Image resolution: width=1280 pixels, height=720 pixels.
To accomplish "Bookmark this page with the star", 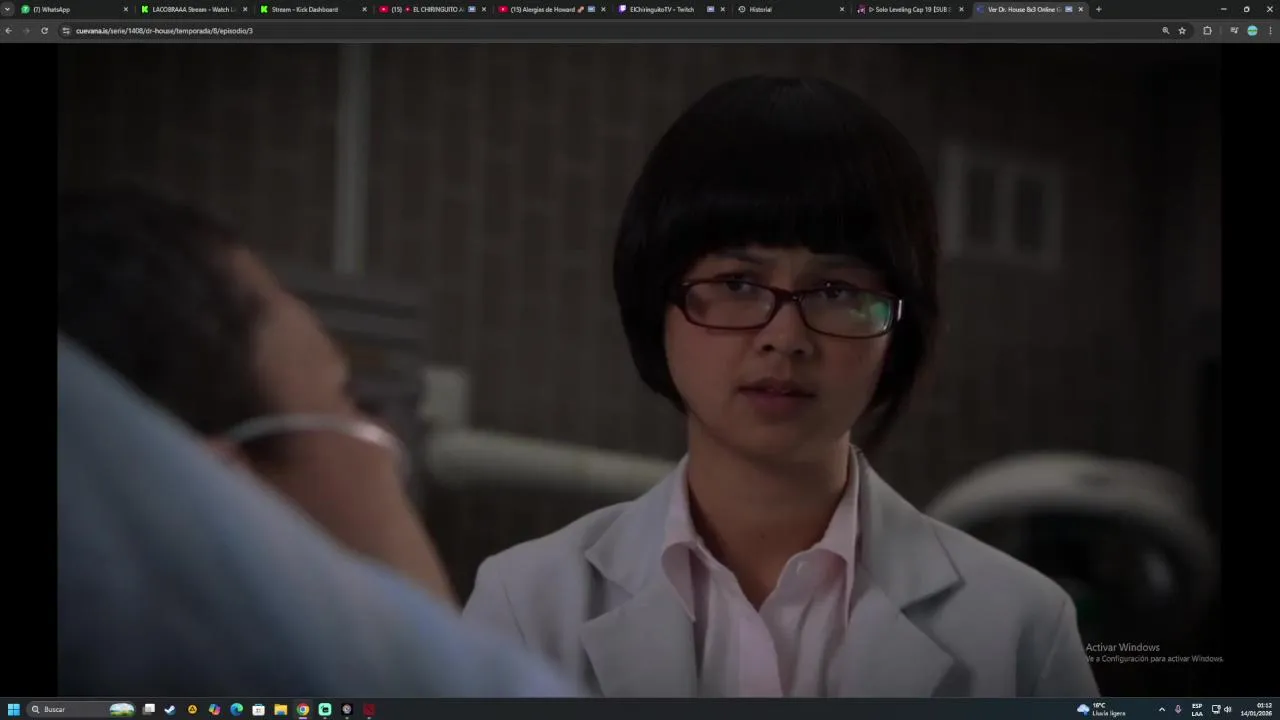I will [1182, 31].
